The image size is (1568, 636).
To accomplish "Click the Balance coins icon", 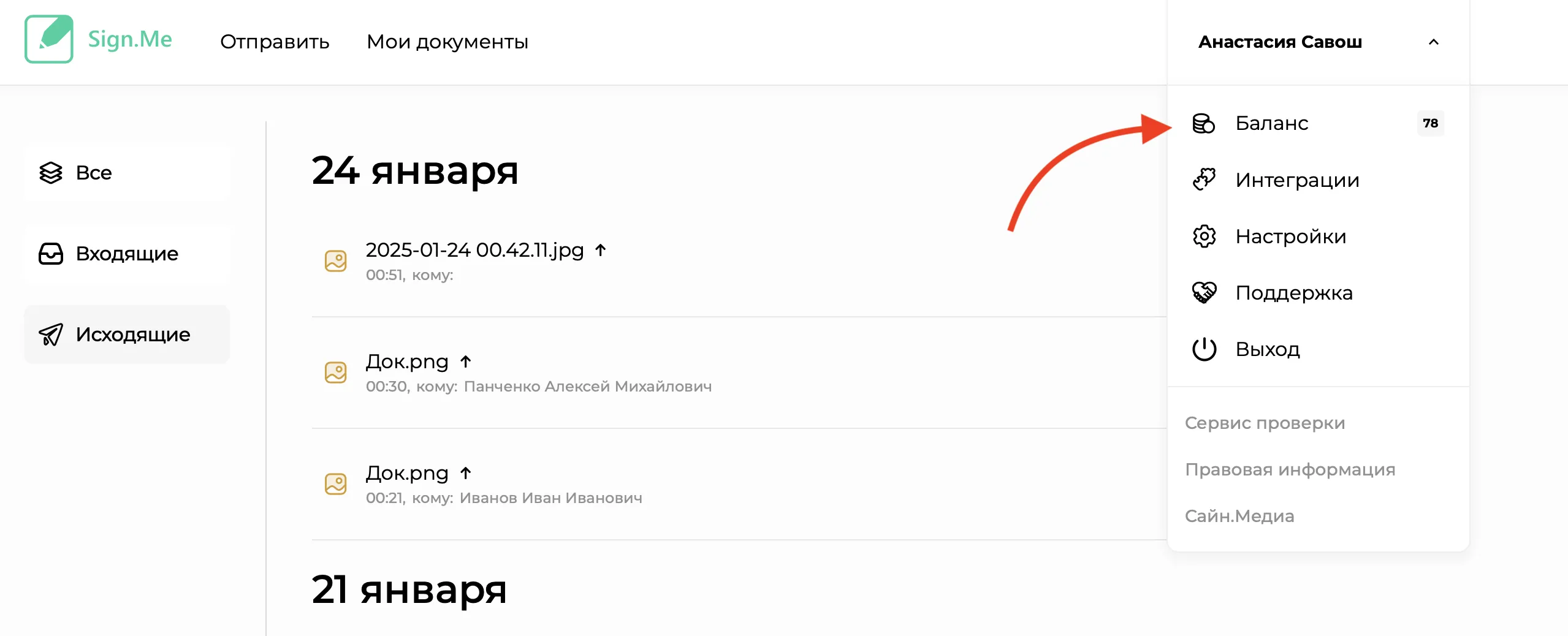I will [x=1203, y=123].
